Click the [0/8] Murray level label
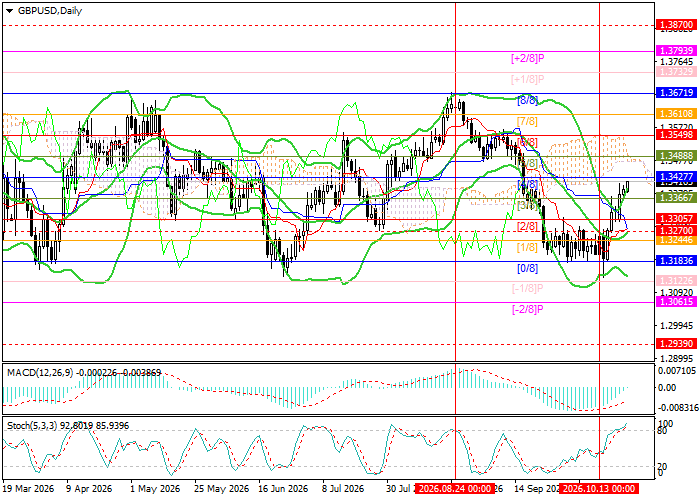This screenshot has width=700, height=500. 527,268
